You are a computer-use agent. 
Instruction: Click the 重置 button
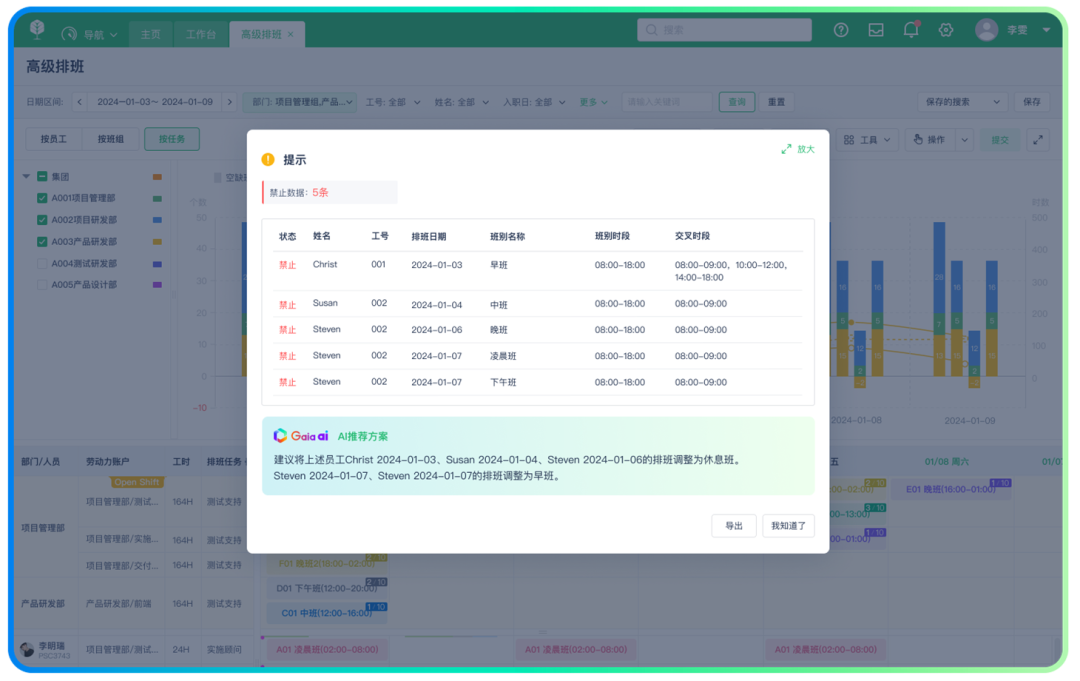[x=776, y=102]
